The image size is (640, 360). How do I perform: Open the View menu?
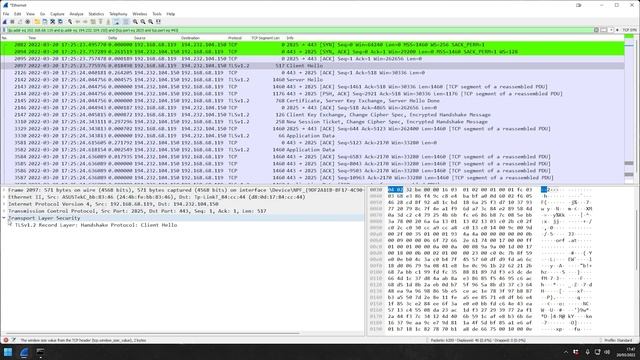(x=31, y=14)
